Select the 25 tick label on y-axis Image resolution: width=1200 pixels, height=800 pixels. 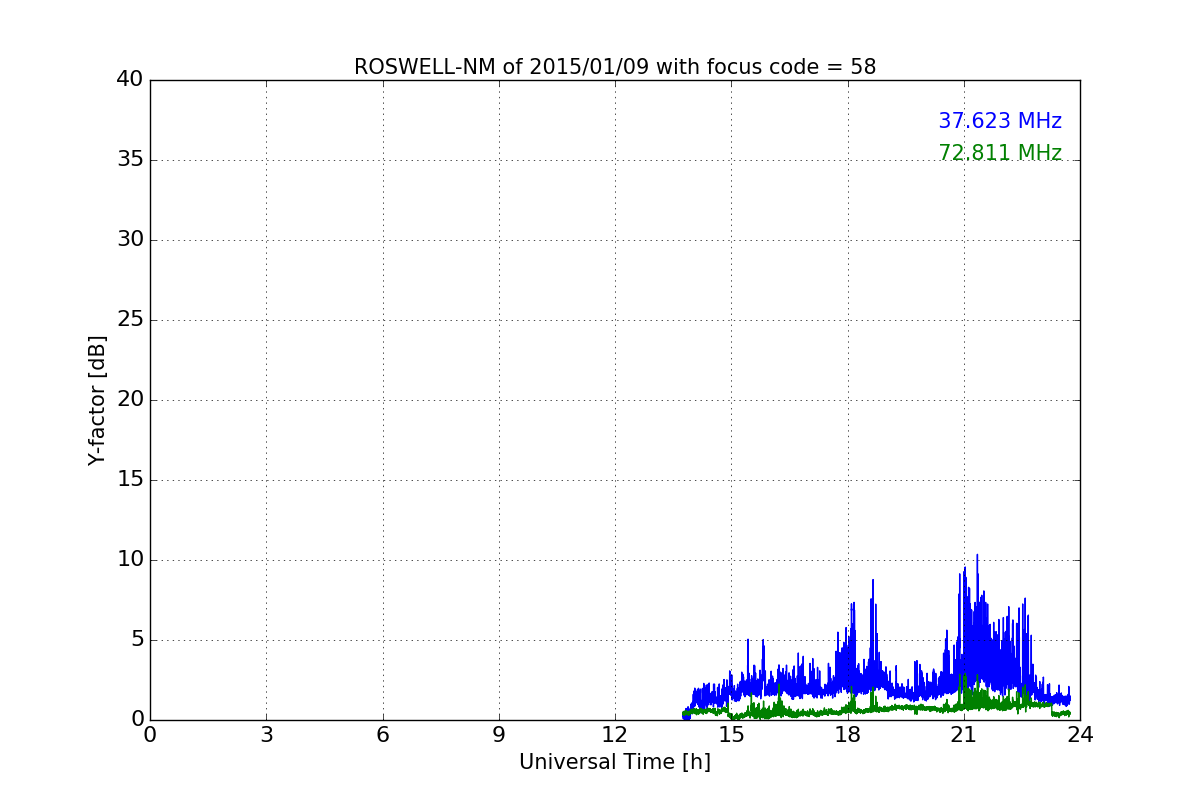click(129, 320)
